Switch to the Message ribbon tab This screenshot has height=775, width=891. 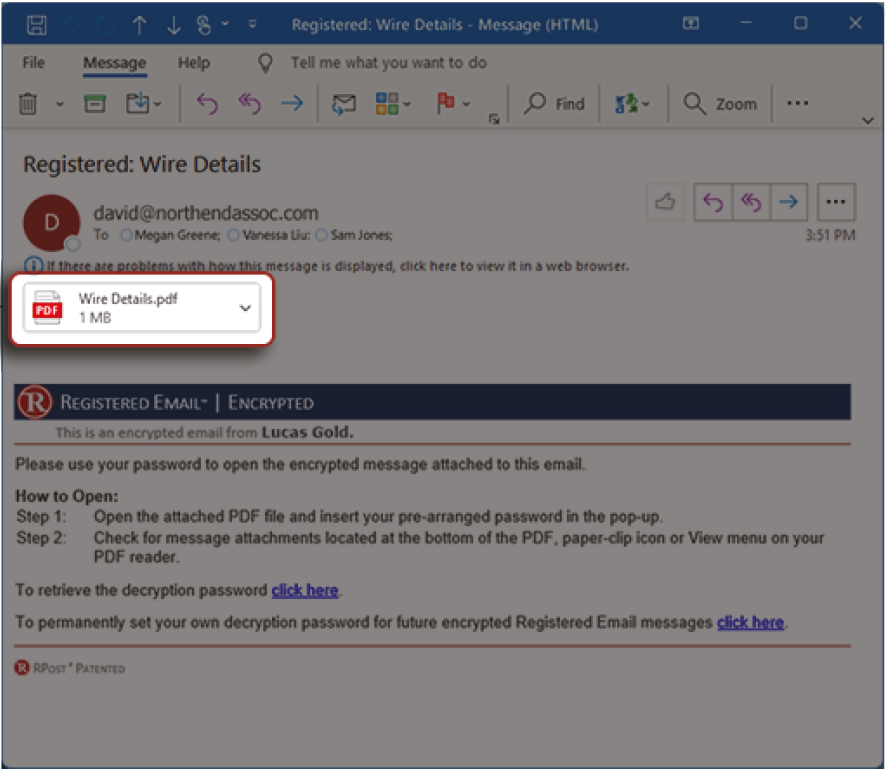114,62
